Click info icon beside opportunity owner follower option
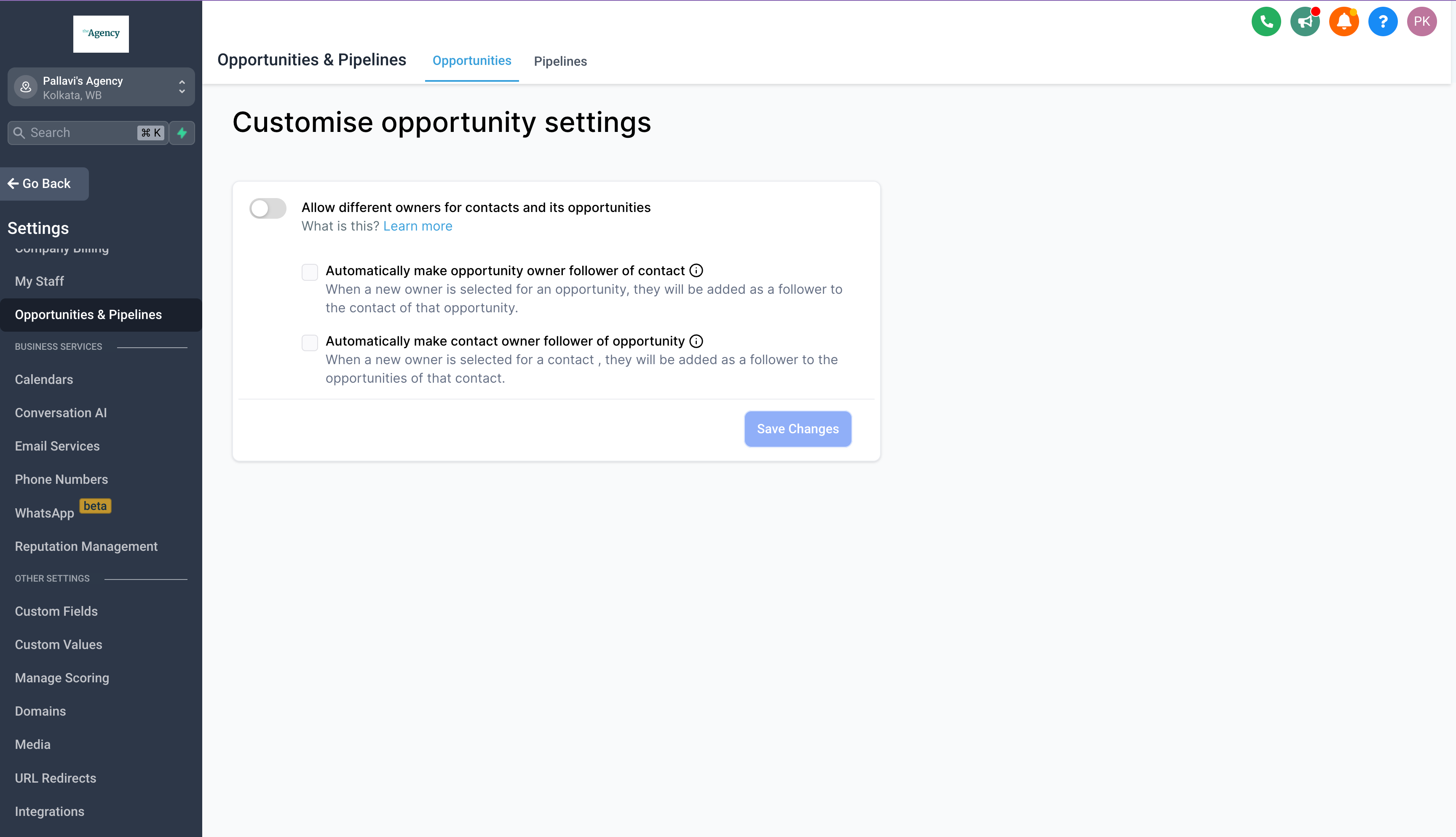1456x837 pixels. [x=696, y=271]
